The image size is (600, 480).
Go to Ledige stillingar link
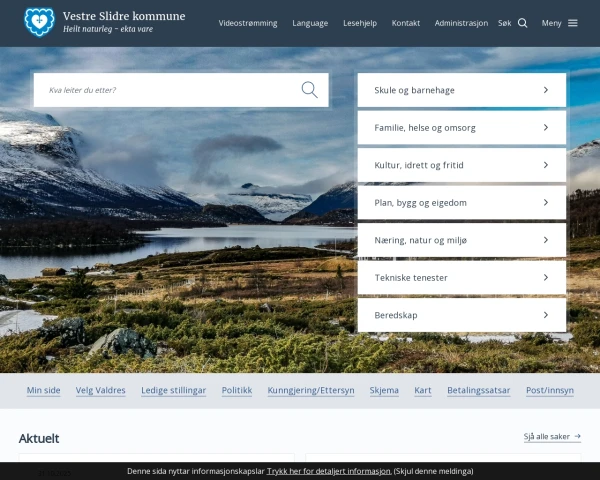pos(173,390)
